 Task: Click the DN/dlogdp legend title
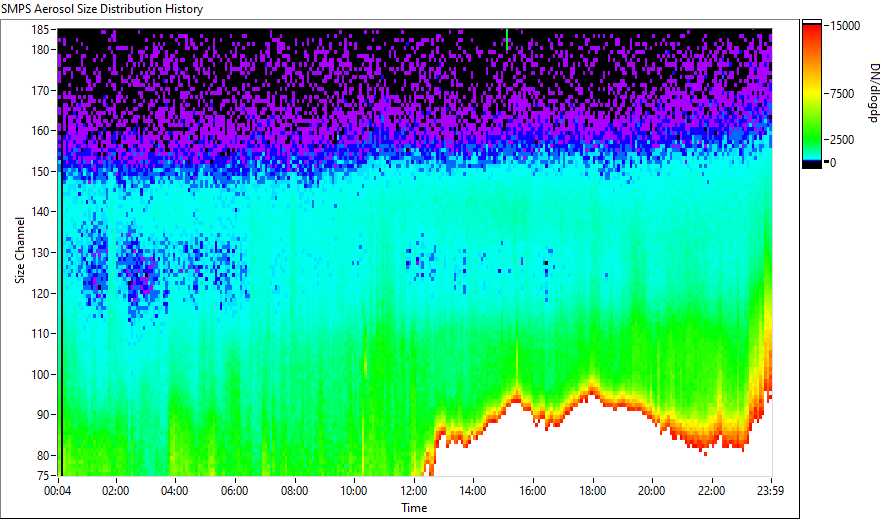pos(873,92)
